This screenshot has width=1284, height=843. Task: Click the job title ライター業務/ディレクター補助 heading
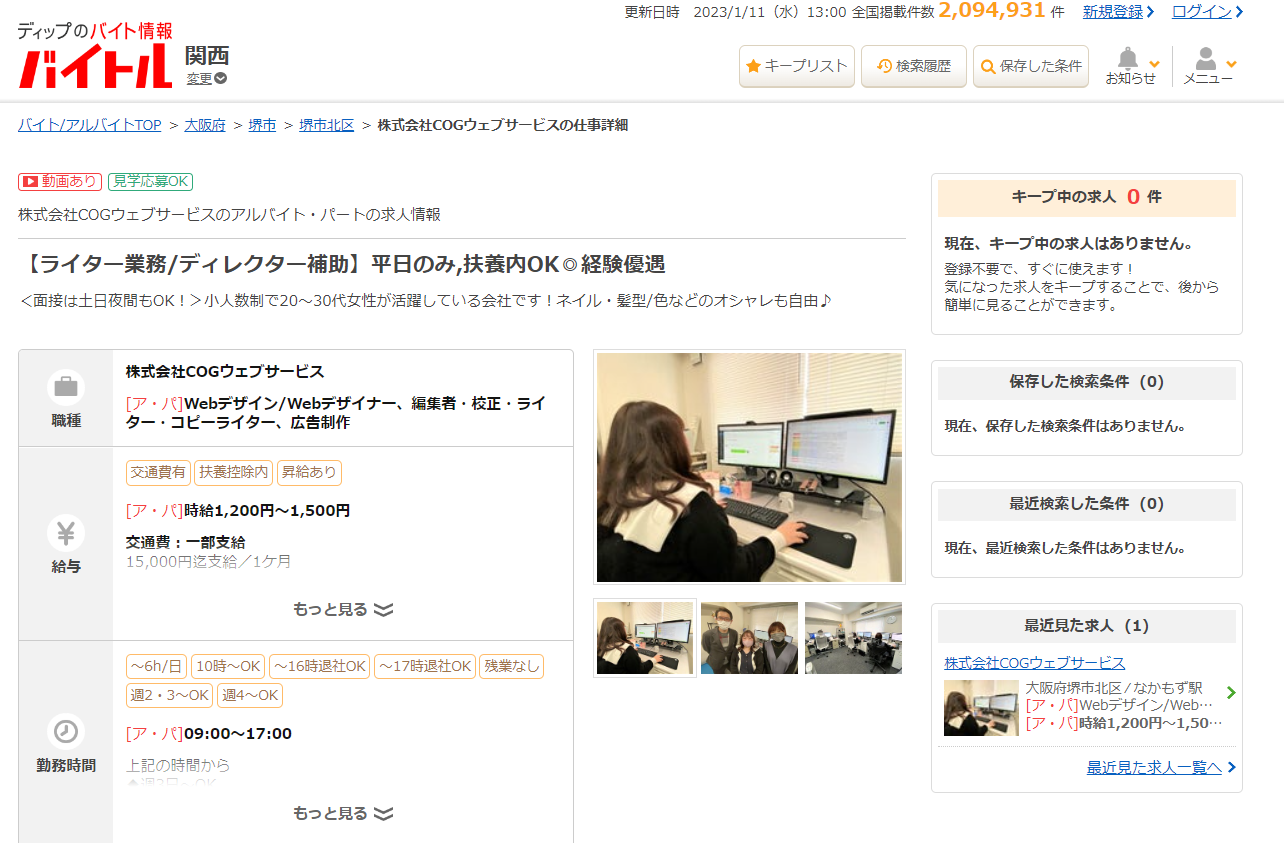tap(343, 265)
